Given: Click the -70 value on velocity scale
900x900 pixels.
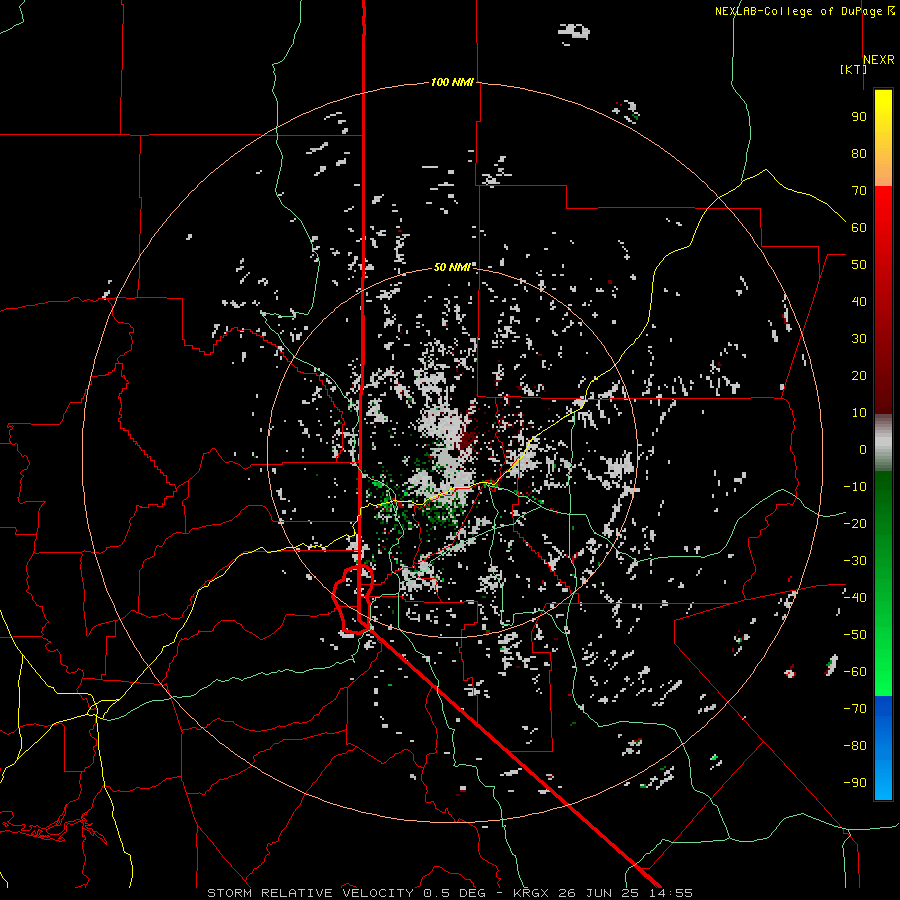Looking at the screenshot, I should [x=855, y=708].
